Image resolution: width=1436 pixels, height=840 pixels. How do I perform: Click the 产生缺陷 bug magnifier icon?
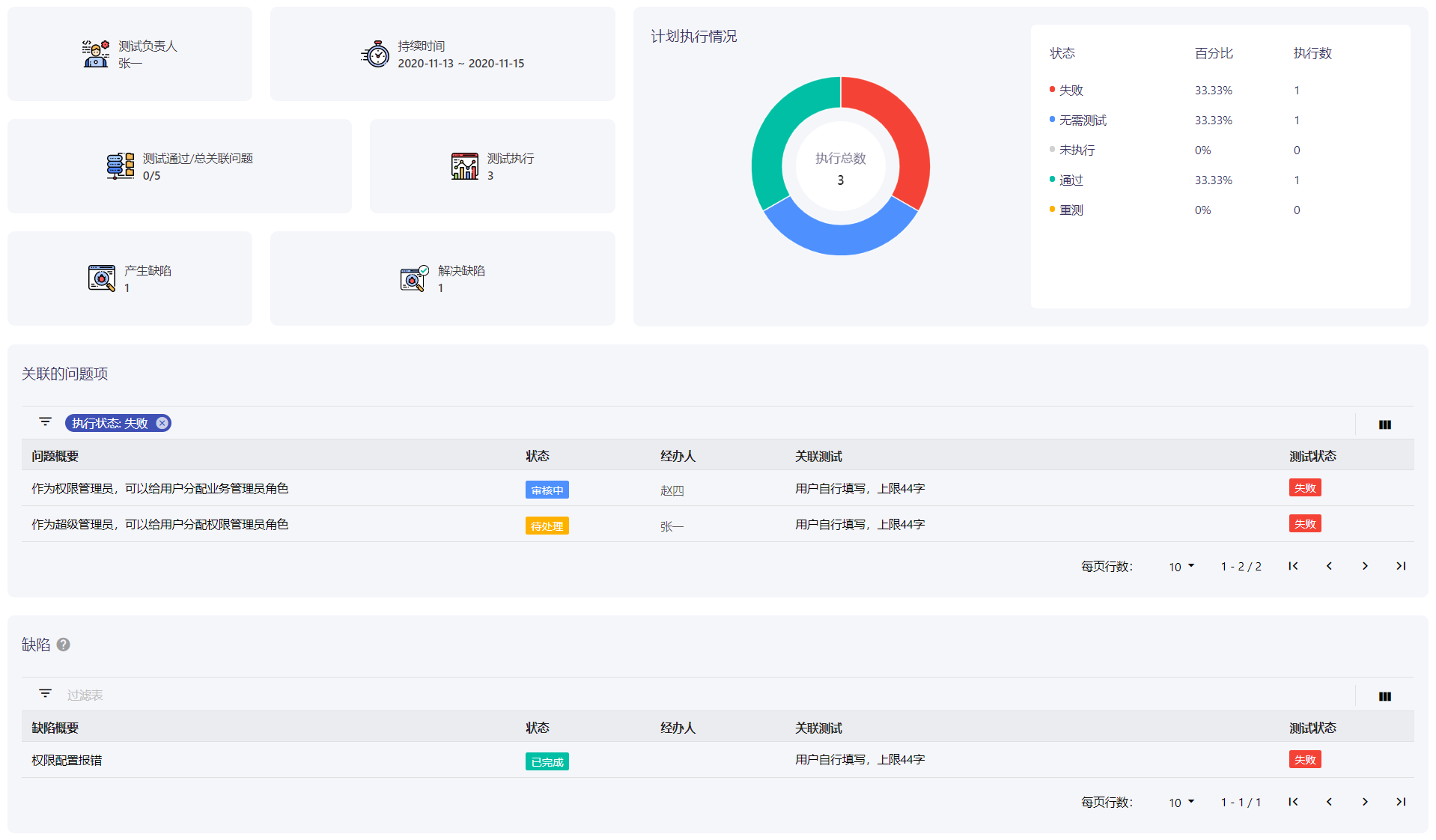pos(102,279)
